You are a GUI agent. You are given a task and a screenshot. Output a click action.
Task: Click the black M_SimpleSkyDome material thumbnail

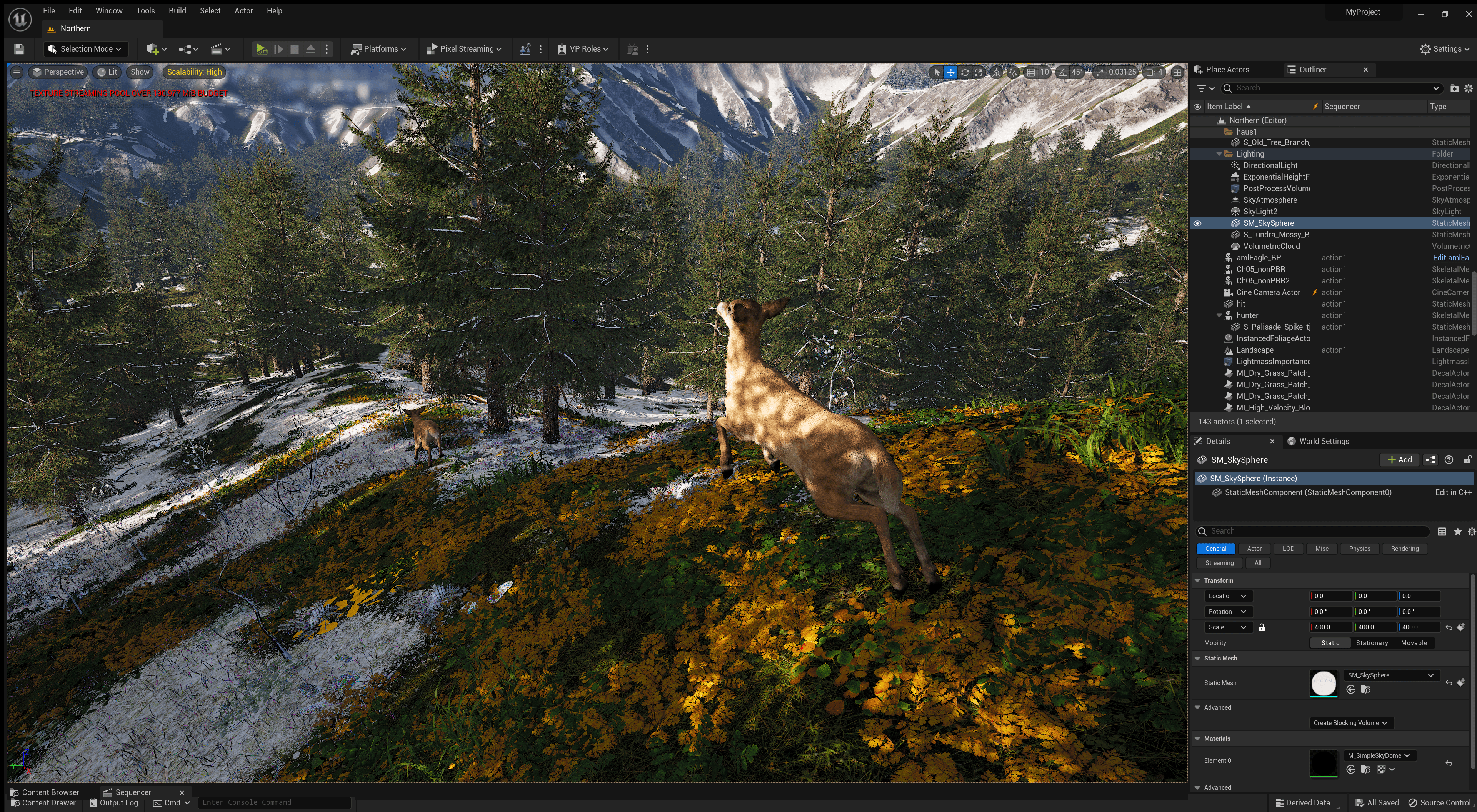pyautogui.click(x=1323, y=763)
